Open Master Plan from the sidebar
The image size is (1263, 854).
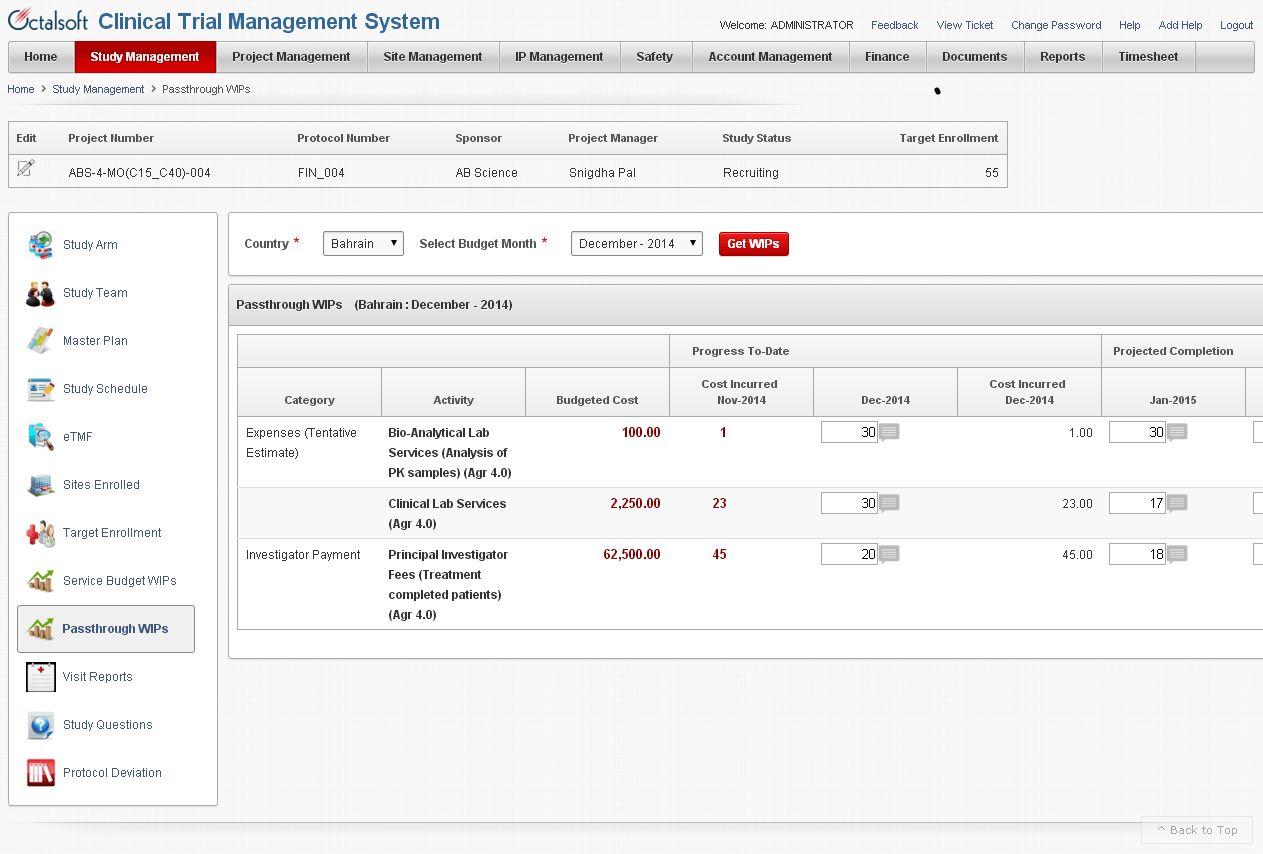[x=40, y=340]
